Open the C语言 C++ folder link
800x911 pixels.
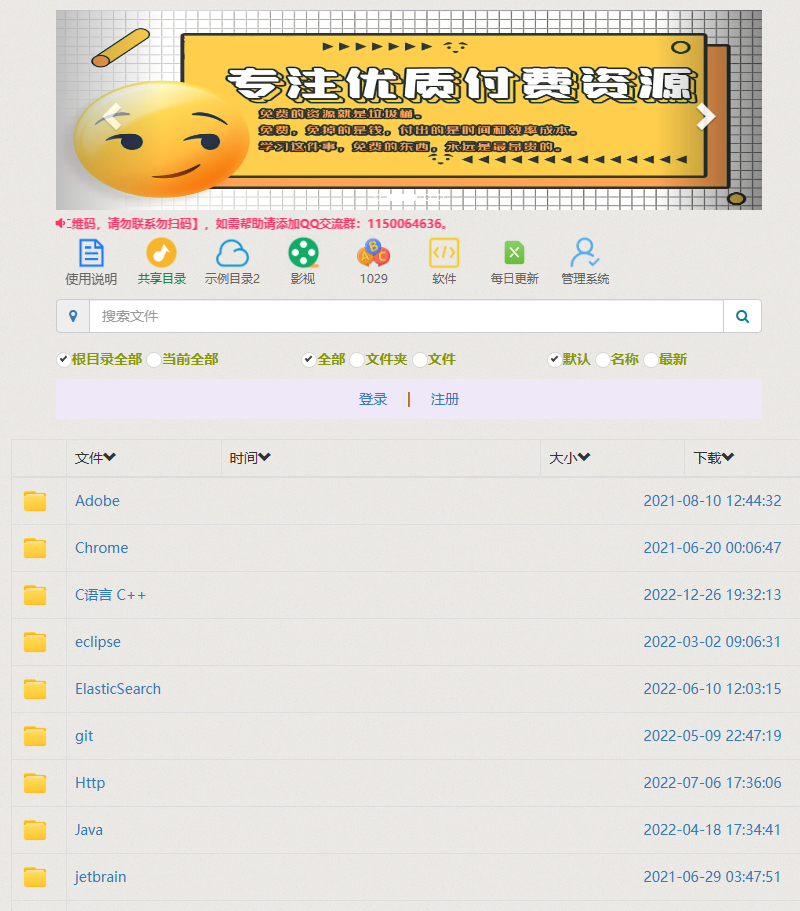point(110,595)
